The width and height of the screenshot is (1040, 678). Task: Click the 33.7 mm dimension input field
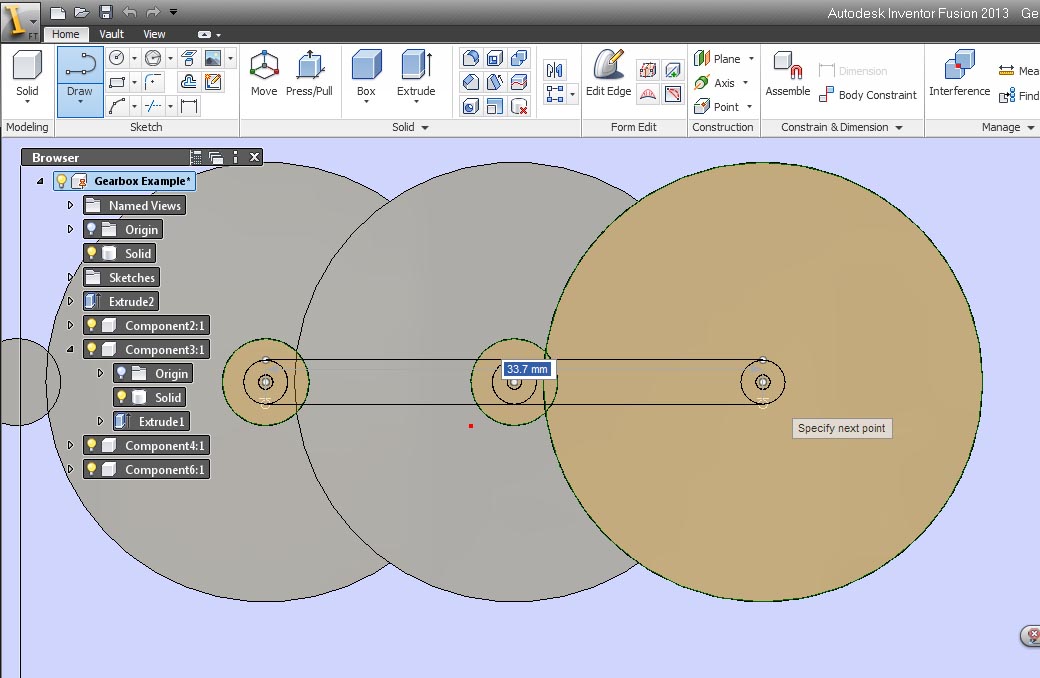click(527, 369)
